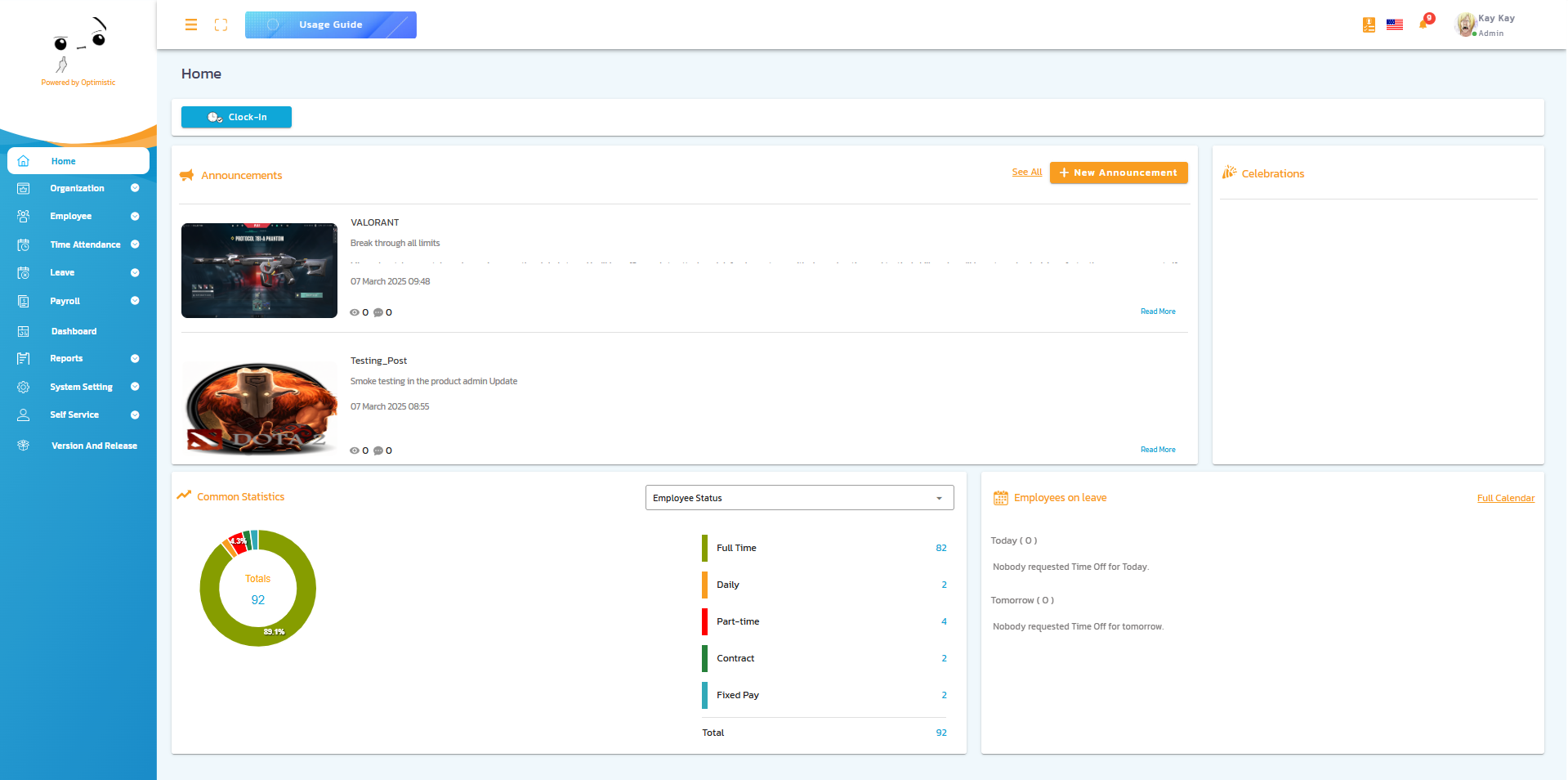Click comment bubble on Testing_Post
This screenshot has width=1568, height=780.
[378, 451]
